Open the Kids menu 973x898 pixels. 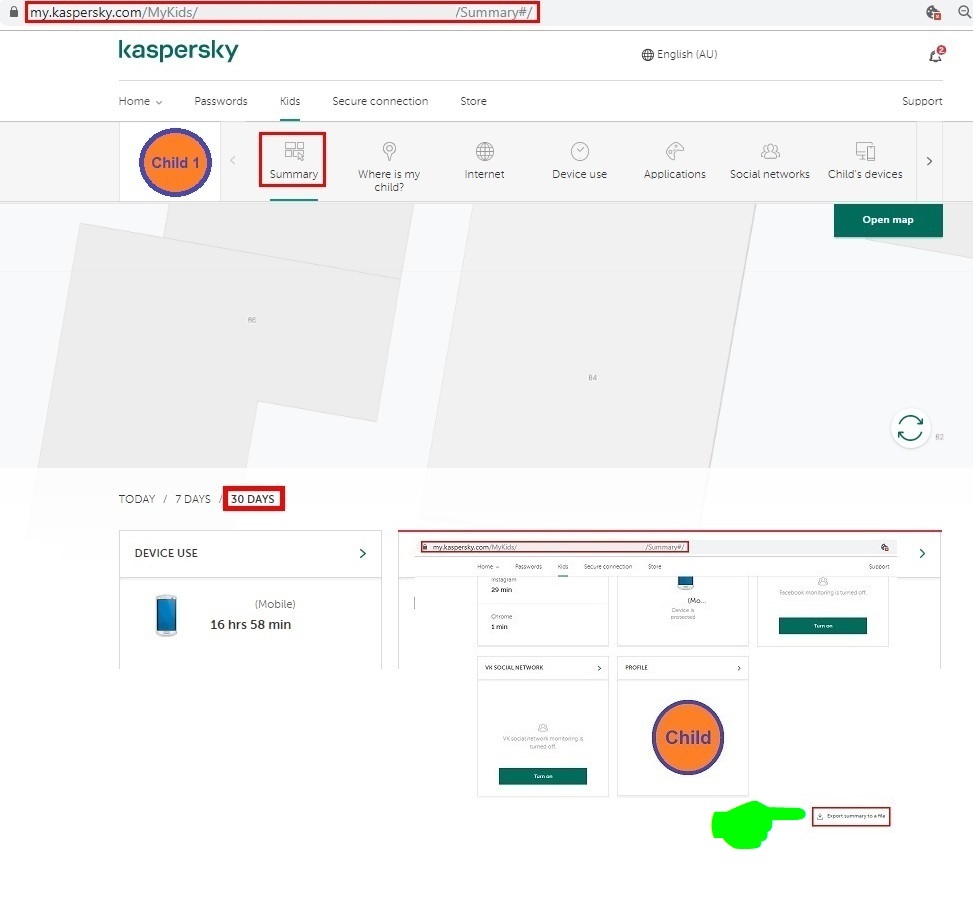tap(290, 101)
